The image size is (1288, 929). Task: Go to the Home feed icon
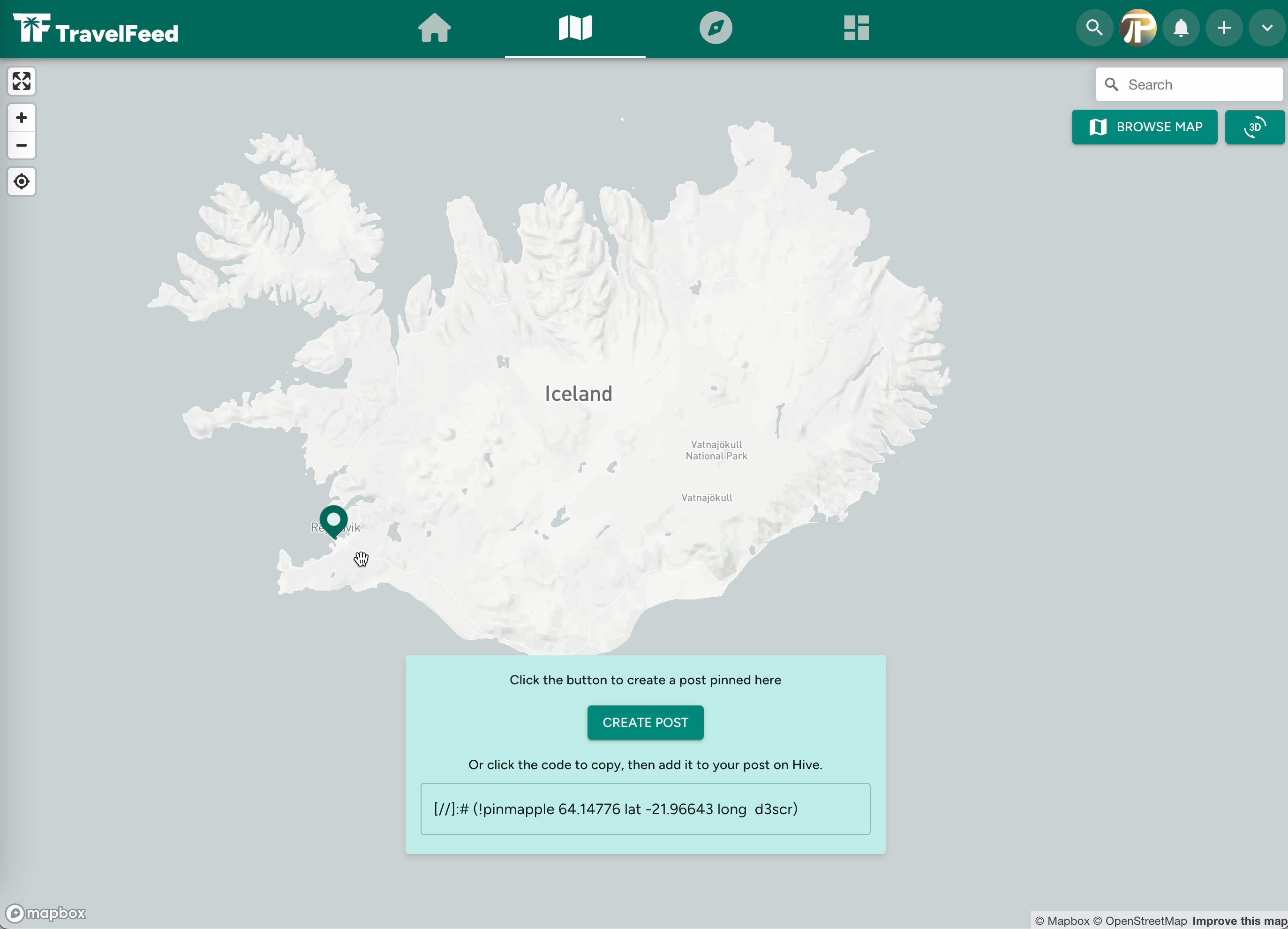point(435,28)
